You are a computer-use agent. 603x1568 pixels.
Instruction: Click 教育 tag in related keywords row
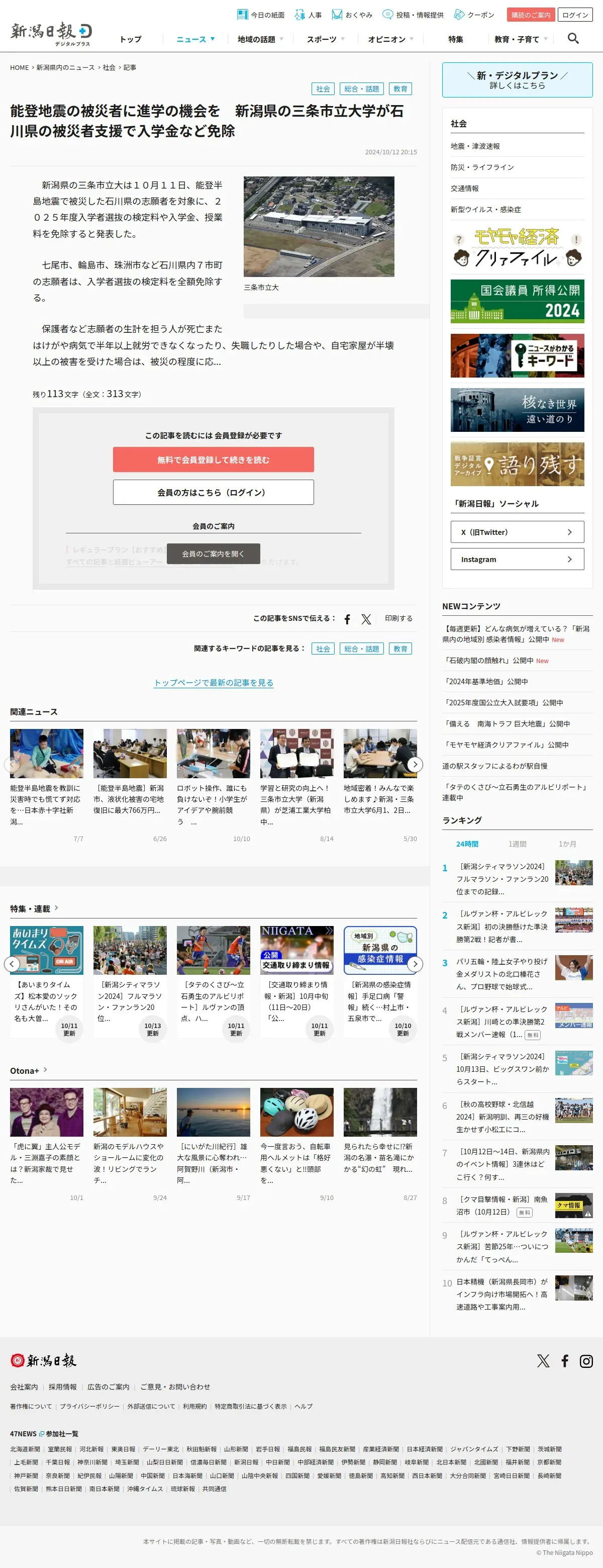coord(400,649)
